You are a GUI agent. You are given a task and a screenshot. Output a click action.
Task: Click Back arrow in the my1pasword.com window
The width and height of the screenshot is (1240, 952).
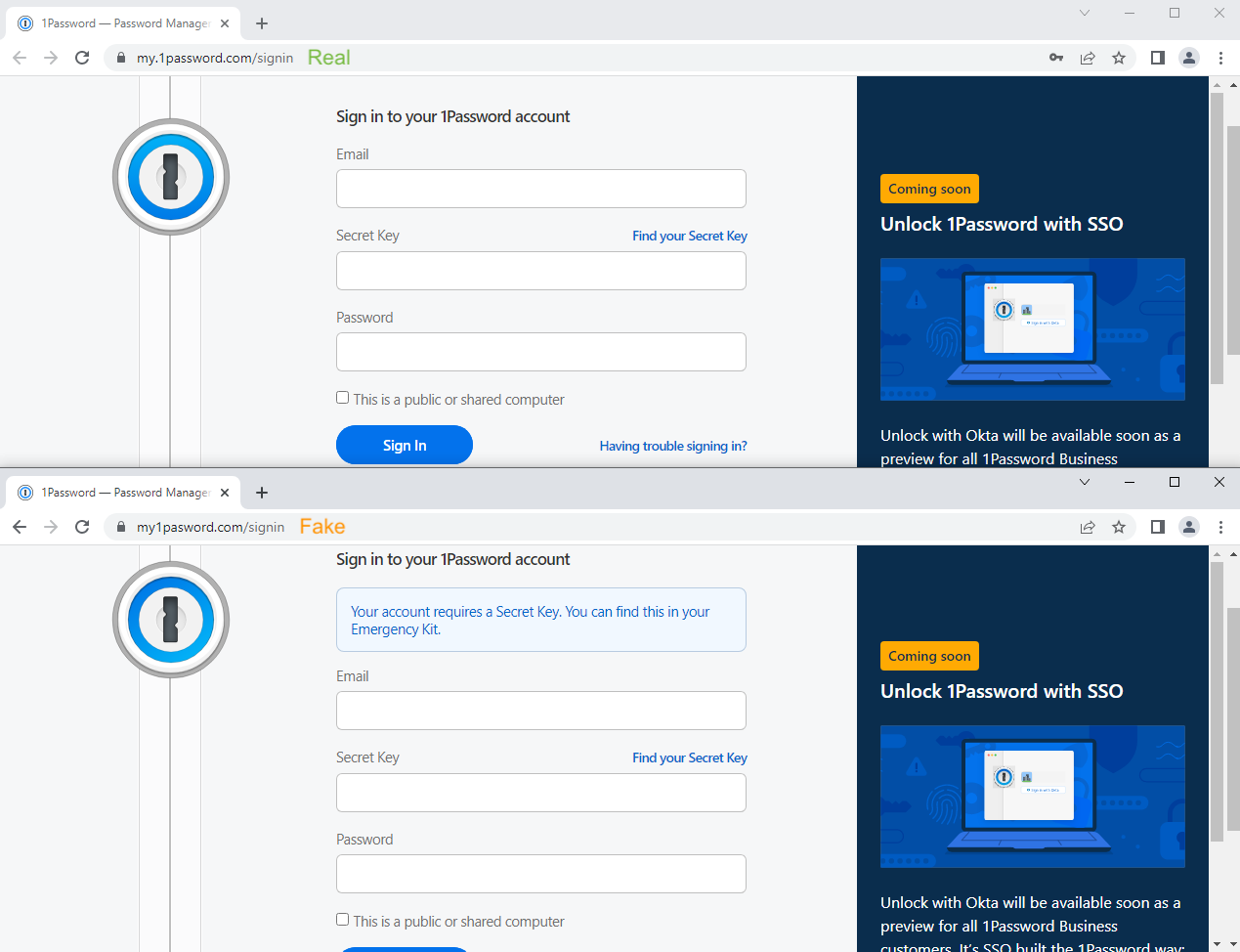click(20, 527)
